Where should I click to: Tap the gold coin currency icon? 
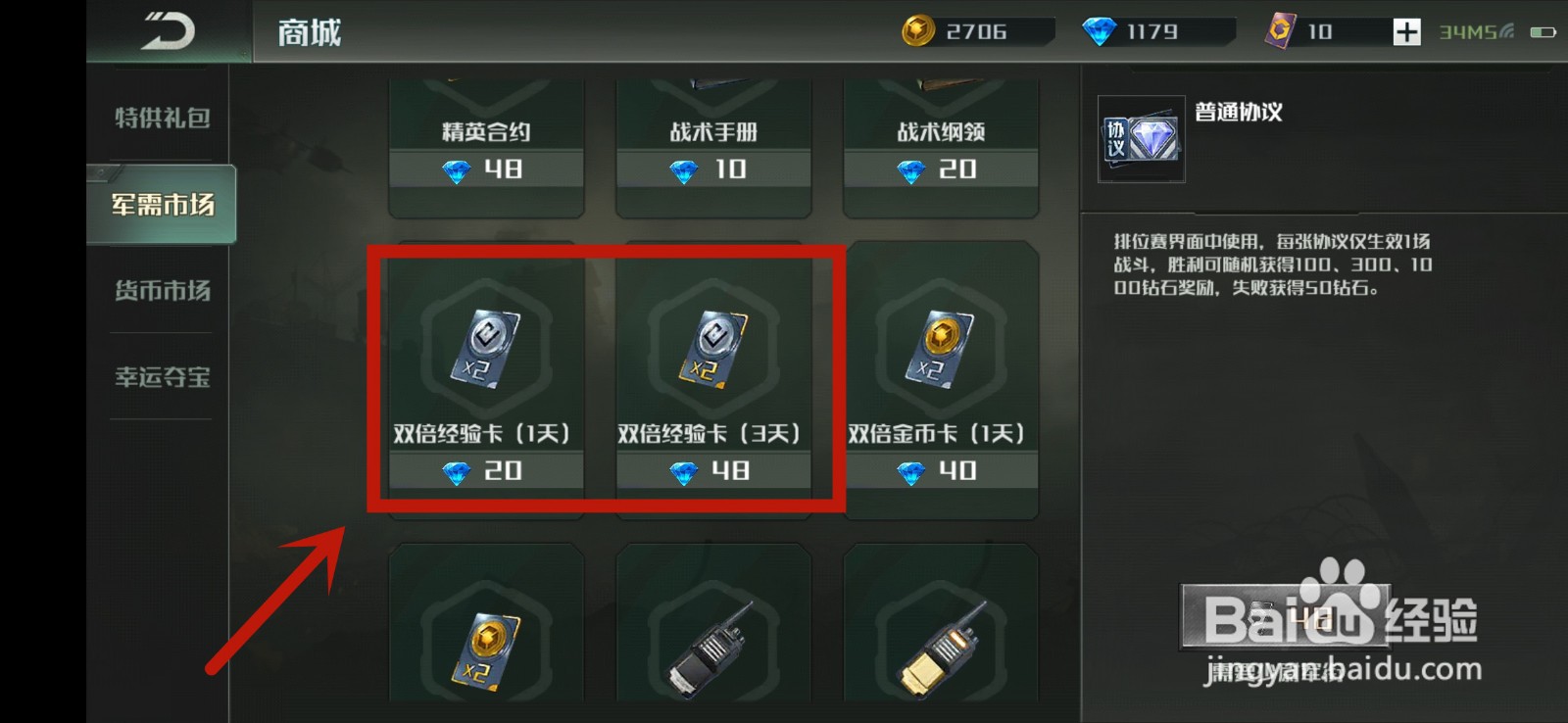[918, 31]
